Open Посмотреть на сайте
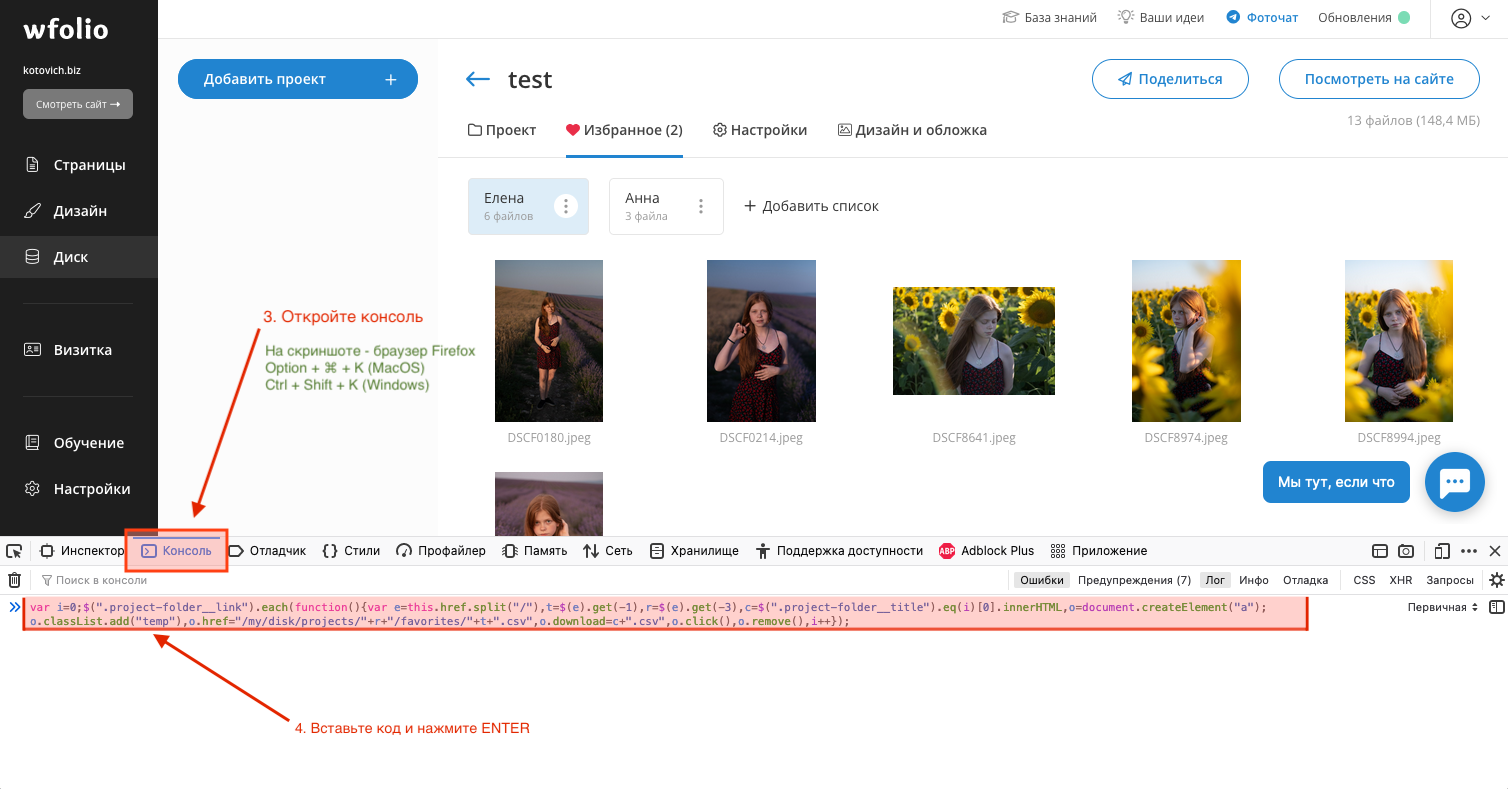The image size is (1508, 789). click(1379, 79)
